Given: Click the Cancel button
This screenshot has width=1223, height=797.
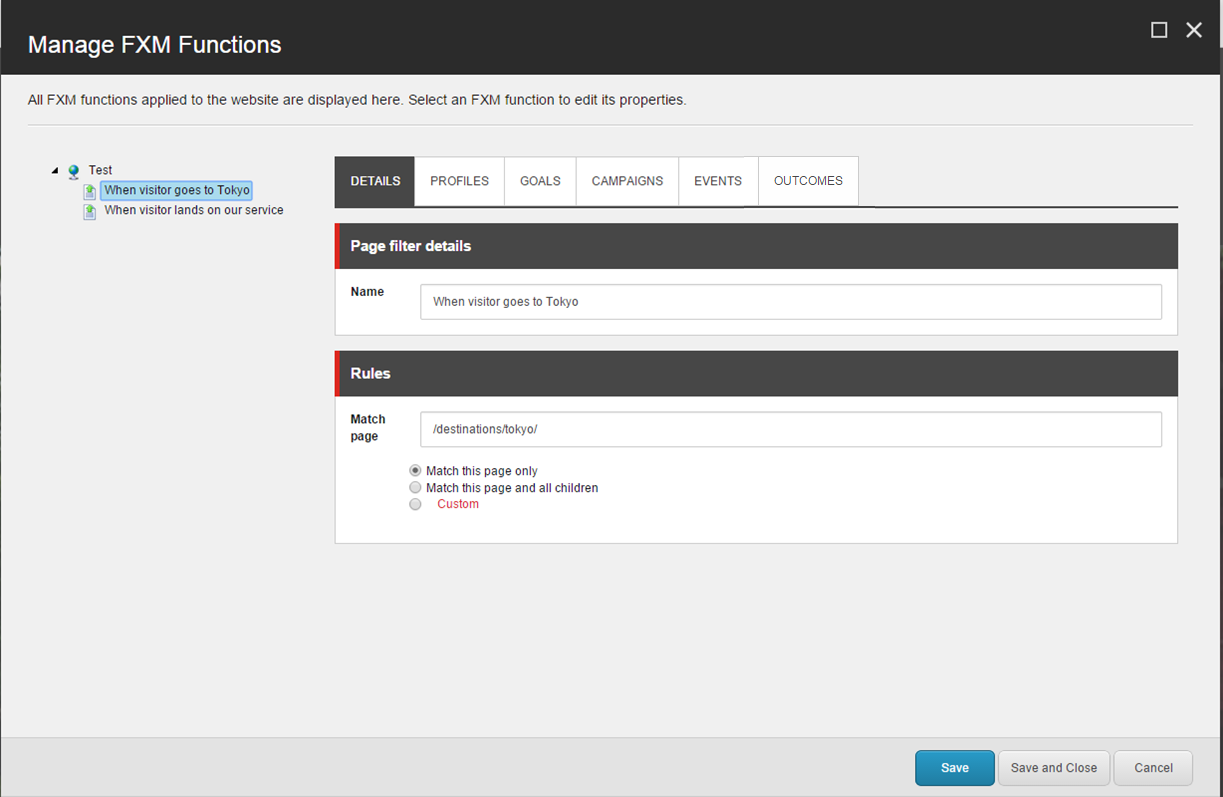Looking at the screenshot, I should (1152, 767).
